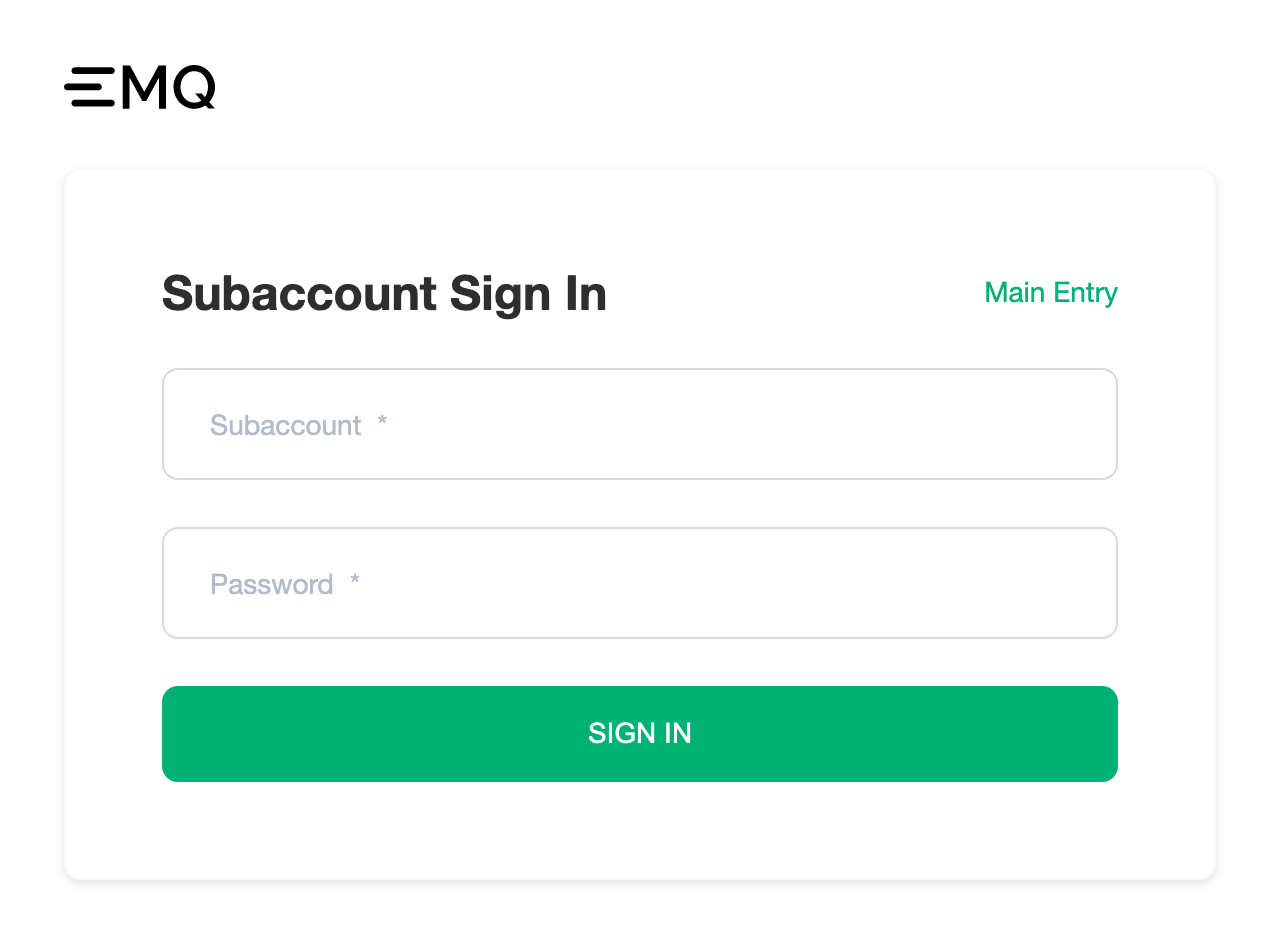This screenshot has width=1284, height=944.
Task: Click the asterisk beside Subaccount
Action: [x=382, y=423]
